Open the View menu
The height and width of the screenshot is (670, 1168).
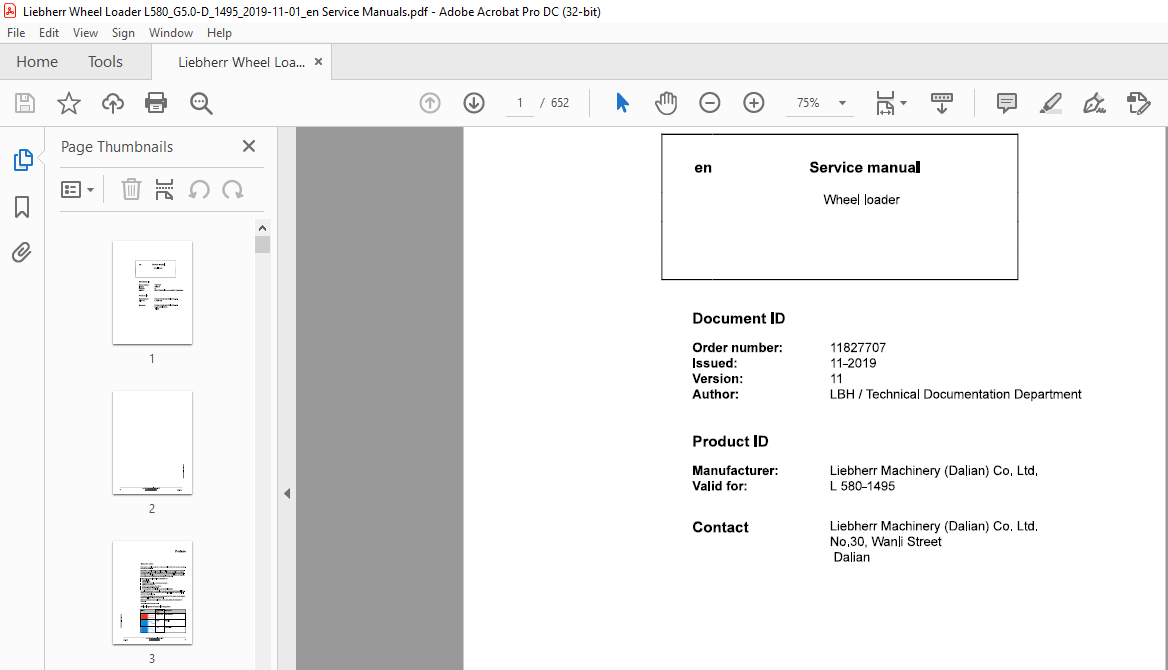[85, 33]
